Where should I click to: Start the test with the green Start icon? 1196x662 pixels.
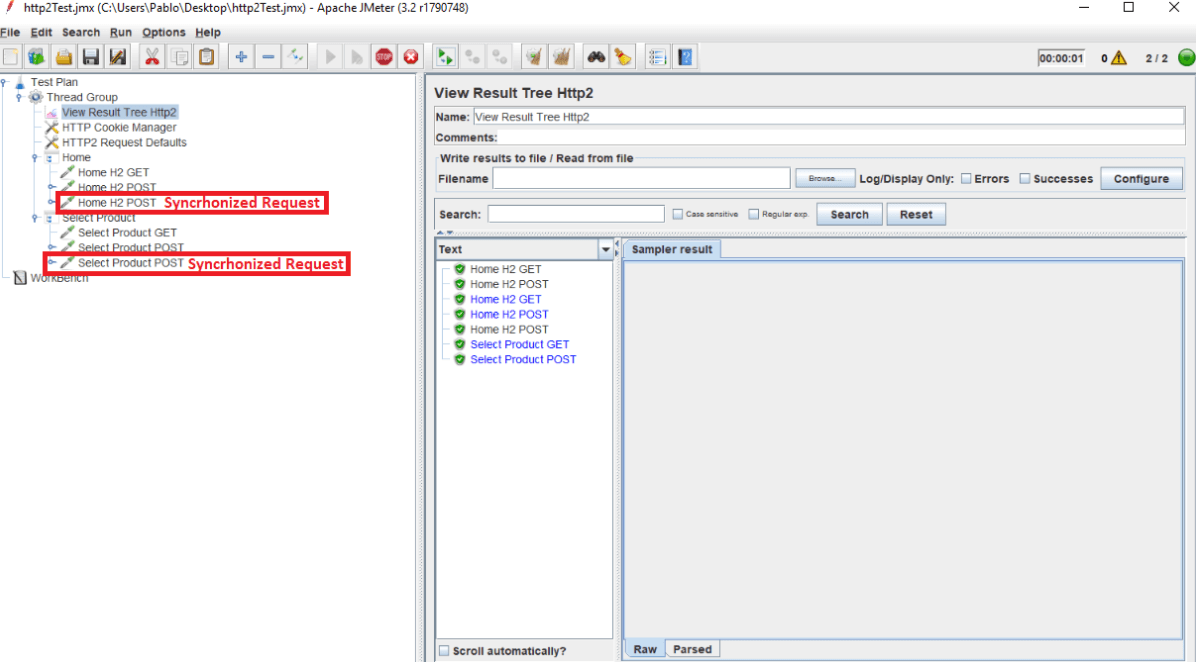(330, 56)
